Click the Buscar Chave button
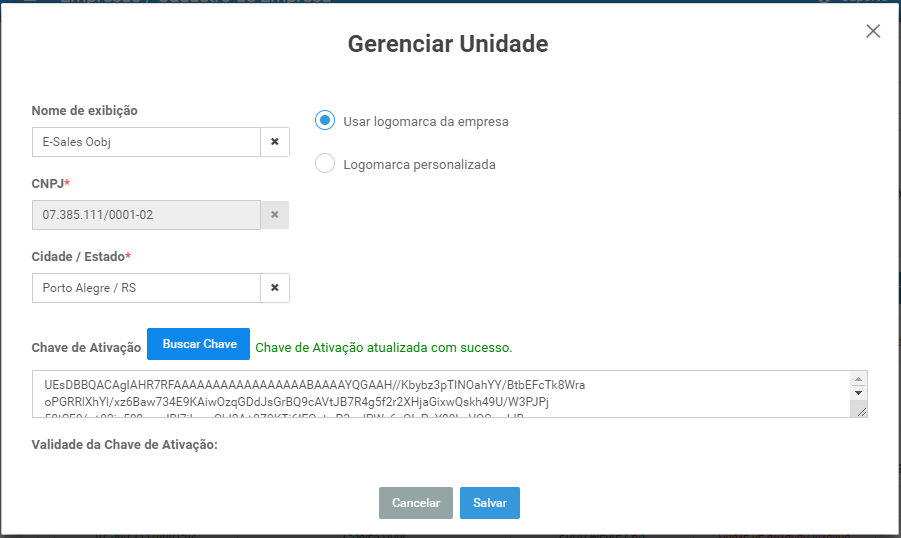 pos(198,344)
